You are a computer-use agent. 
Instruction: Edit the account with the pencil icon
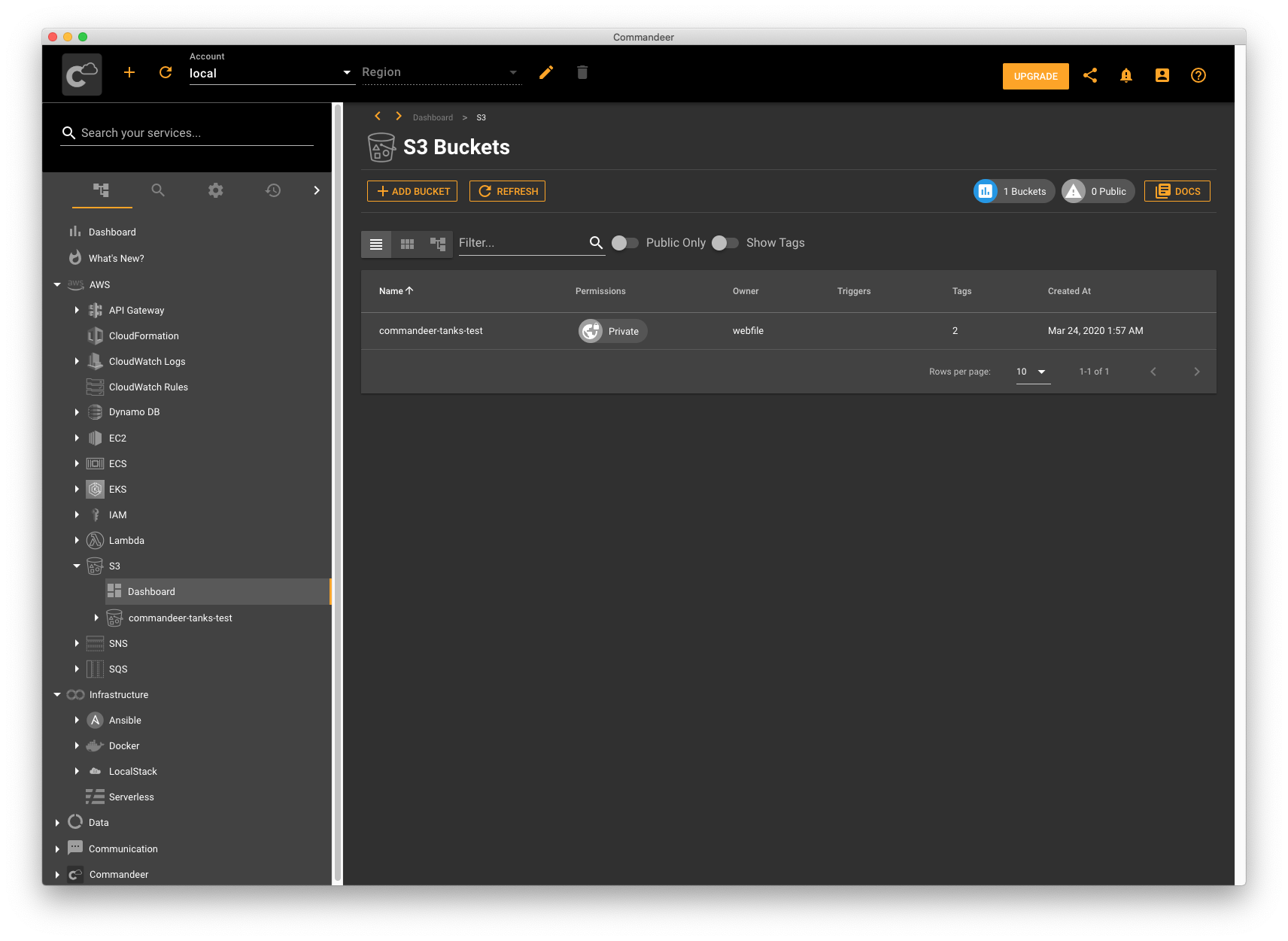[x=546, y=72]
